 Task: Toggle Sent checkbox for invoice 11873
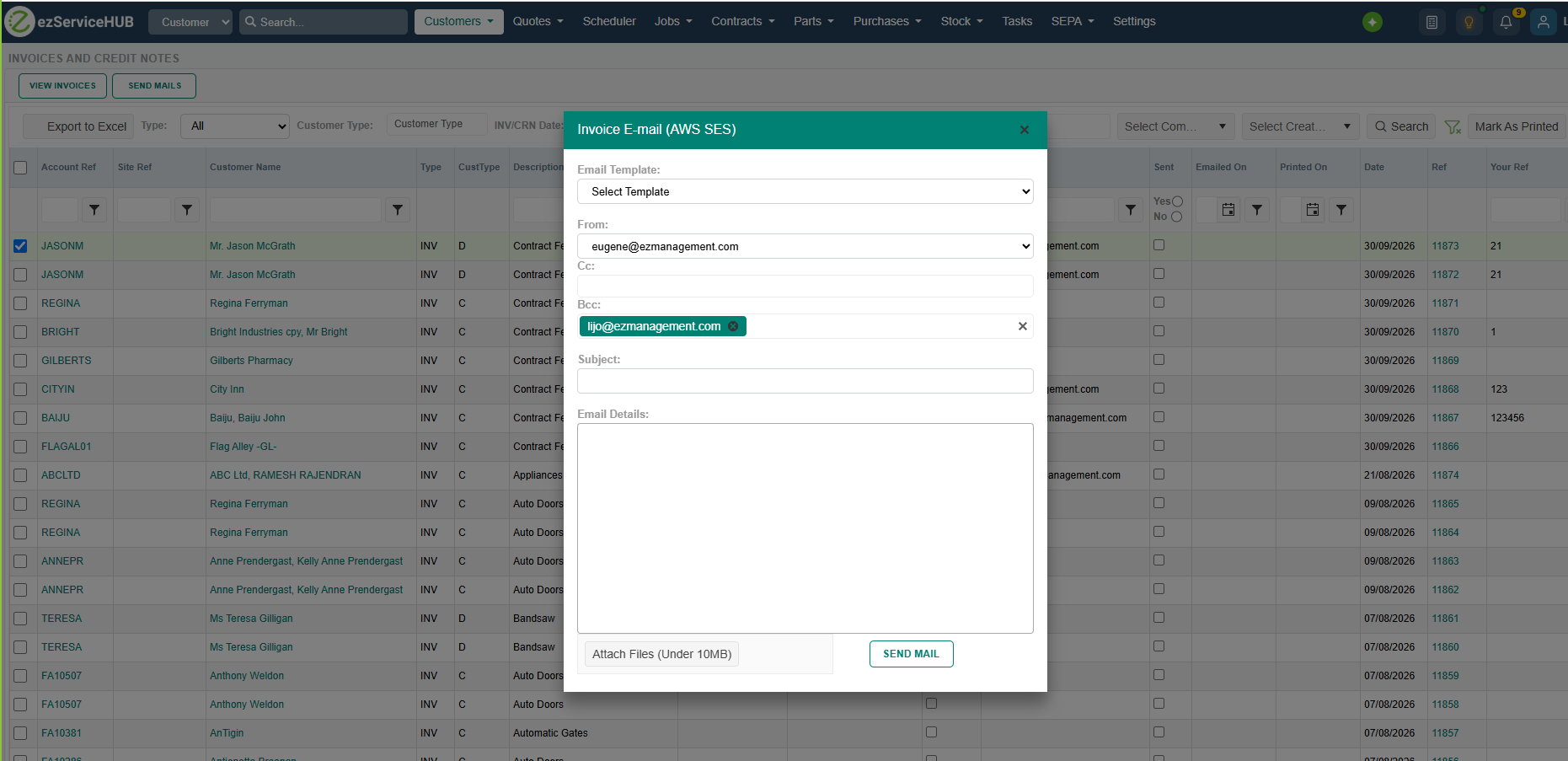tap(1159, 245)
